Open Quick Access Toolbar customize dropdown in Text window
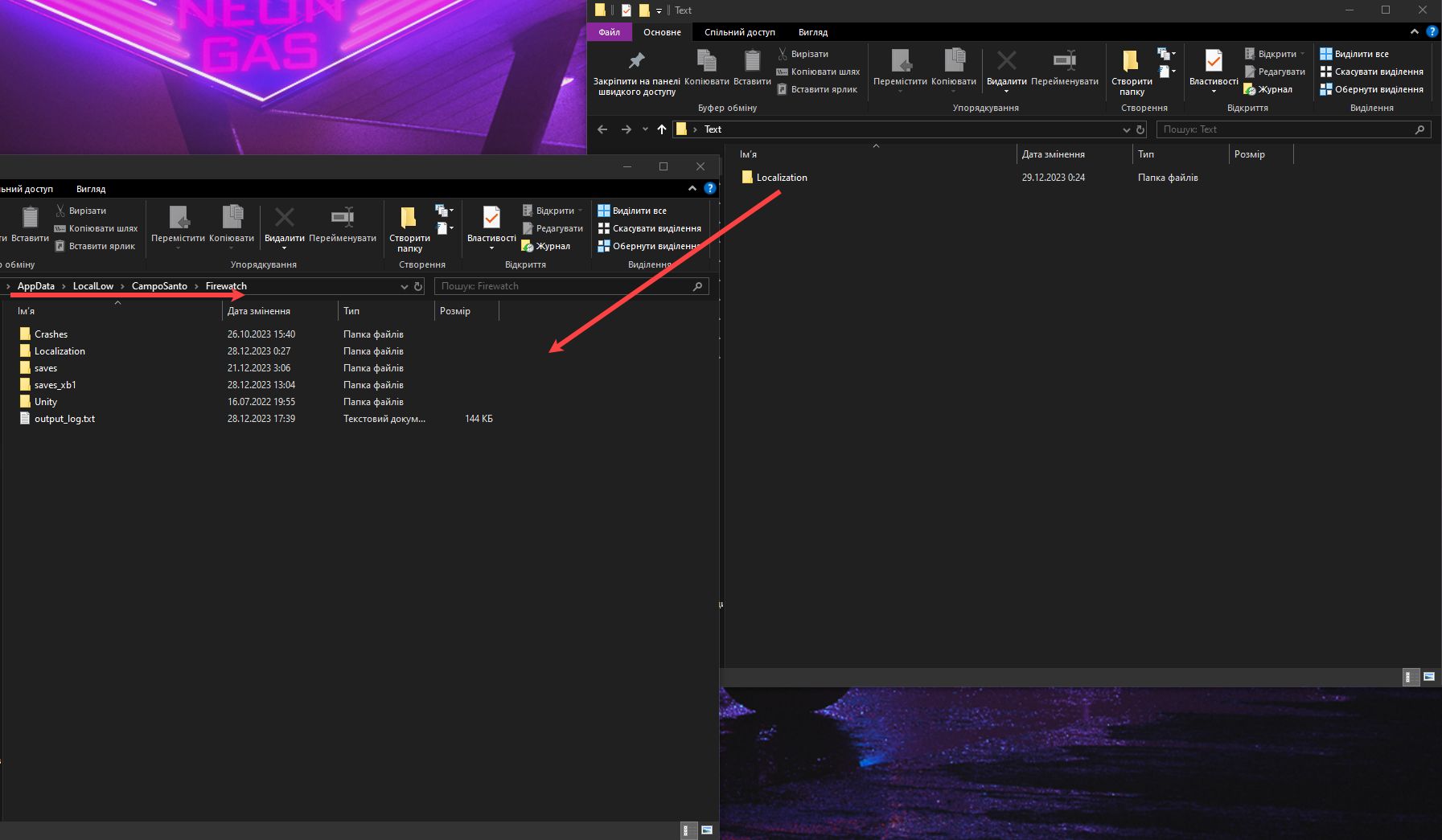 click(x=659, y=10)
